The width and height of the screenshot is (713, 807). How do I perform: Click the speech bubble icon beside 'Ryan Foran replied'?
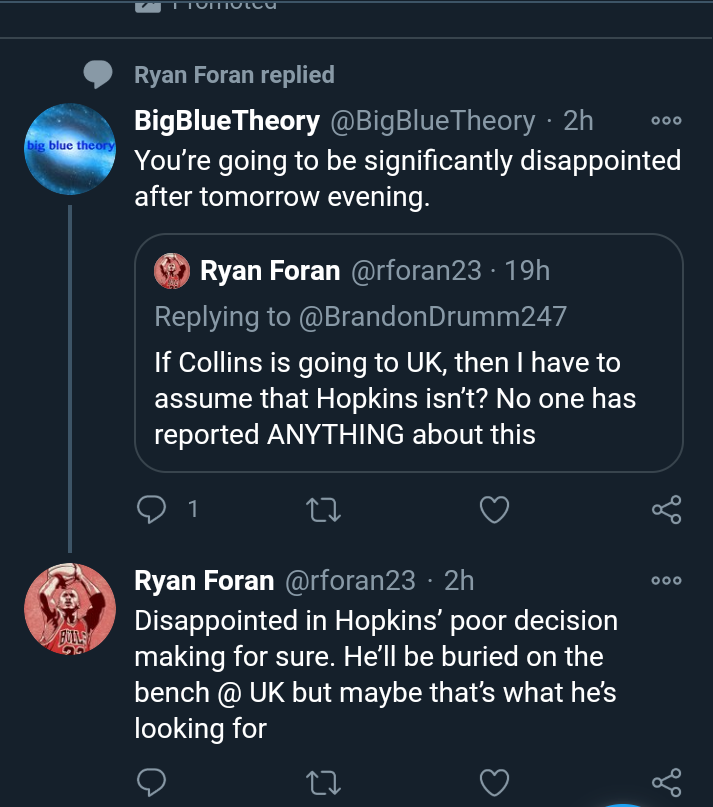point(97,75)
